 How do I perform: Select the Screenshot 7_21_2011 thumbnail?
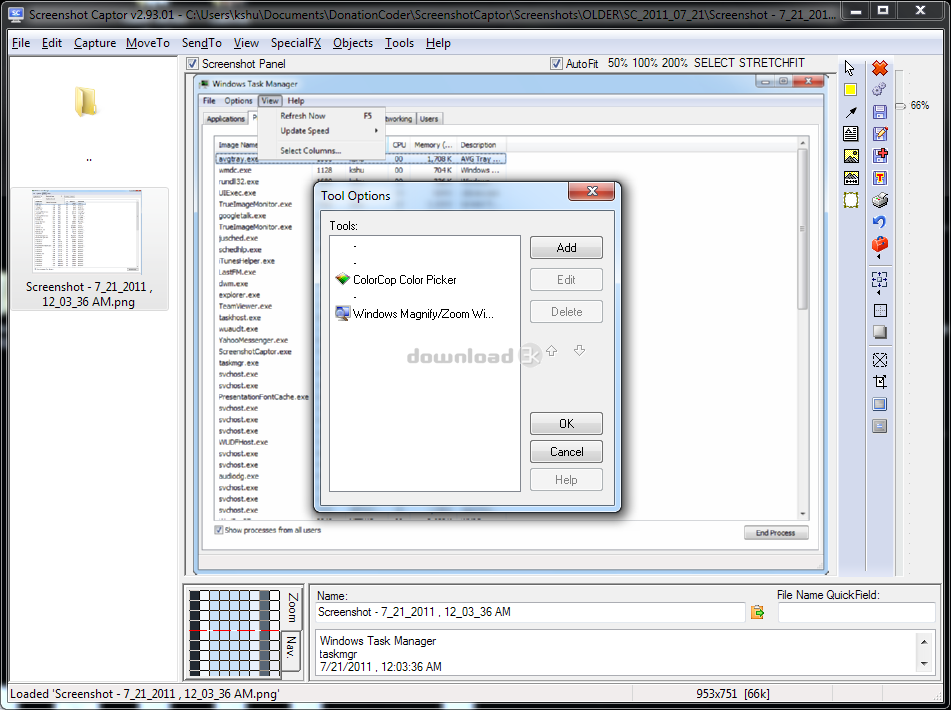pos(89,249)
